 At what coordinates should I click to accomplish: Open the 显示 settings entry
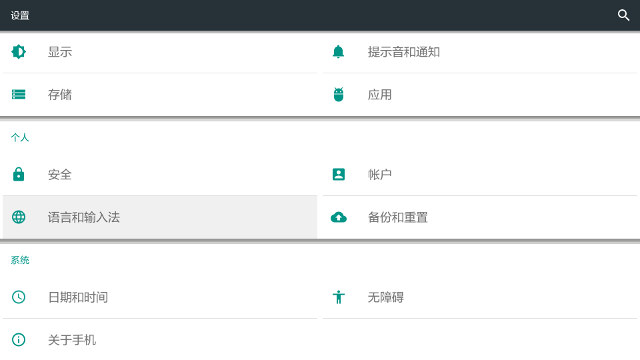point(160,52)
